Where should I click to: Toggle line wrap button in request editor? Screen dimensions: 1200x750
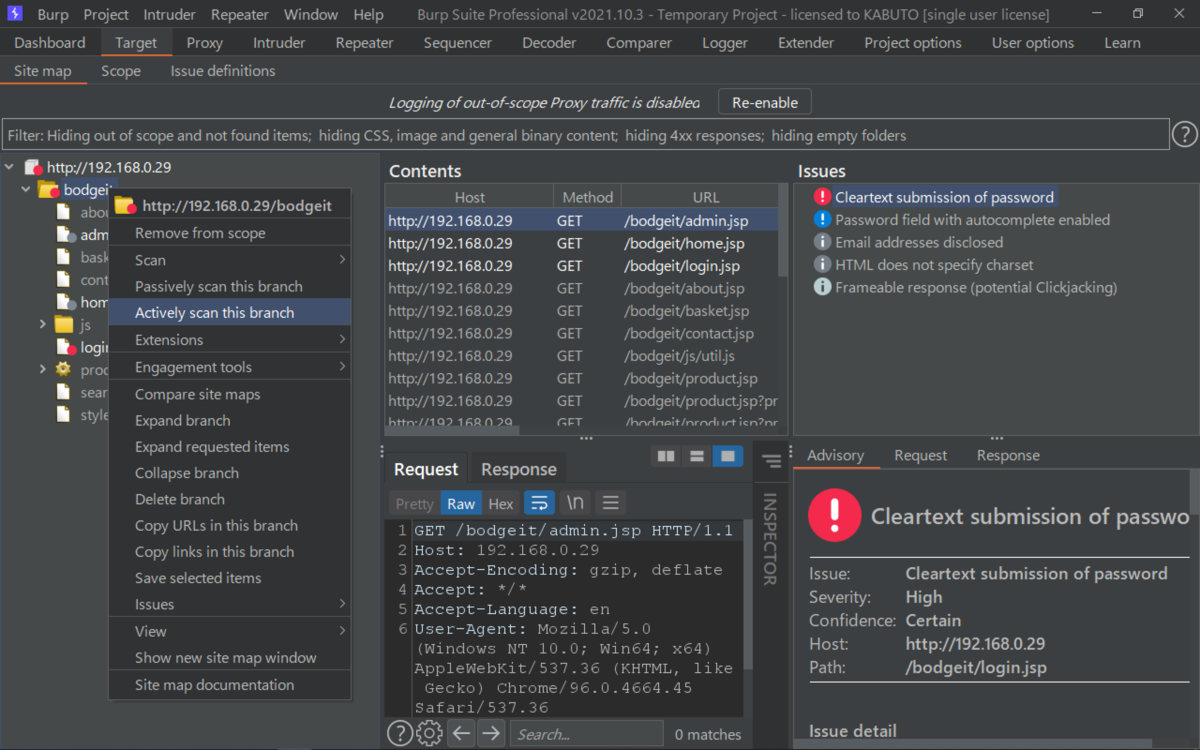pyautogui.click(x=540, y=503)
